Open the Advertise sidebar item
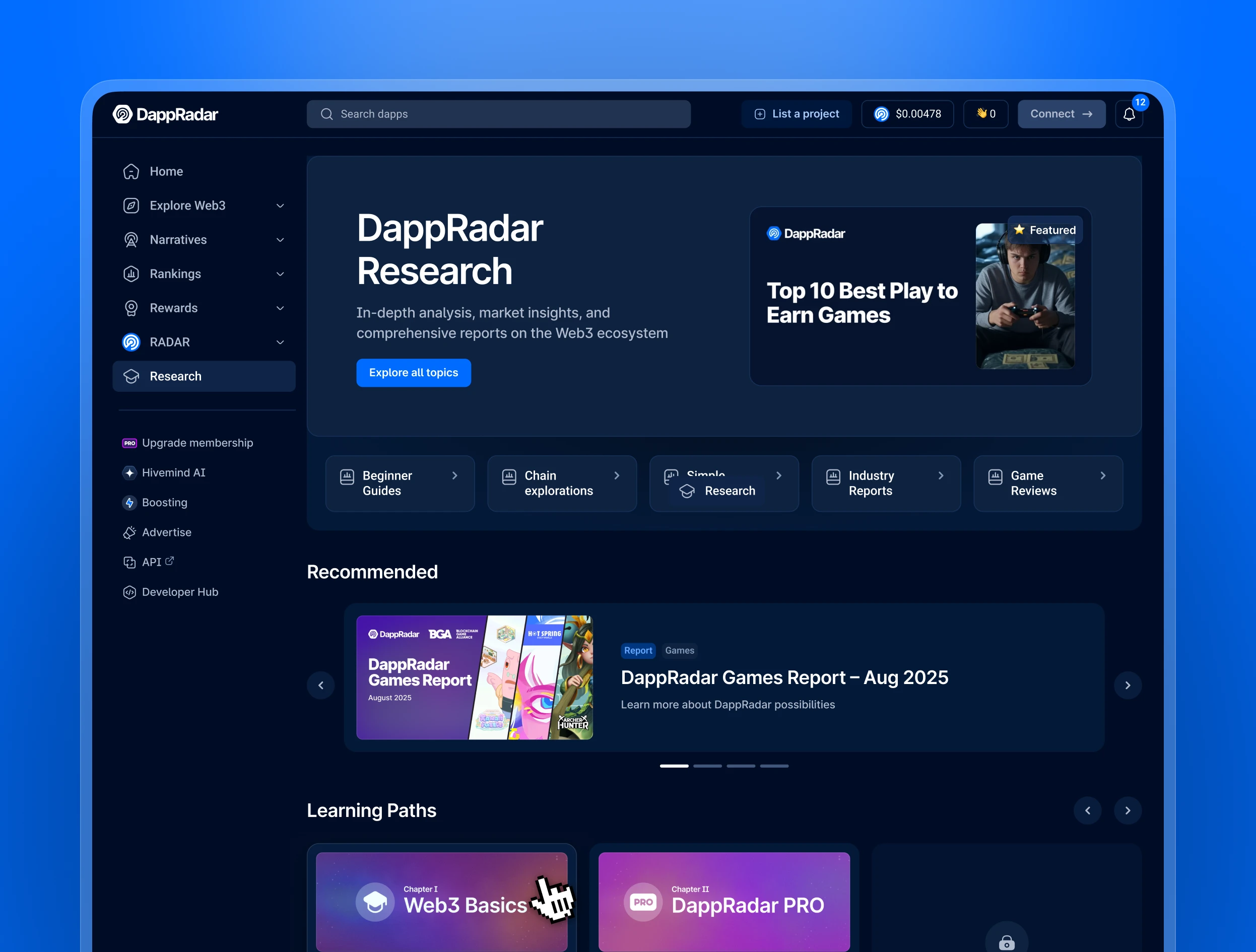This screenshot has height=952, width=1256. point(166,532)
